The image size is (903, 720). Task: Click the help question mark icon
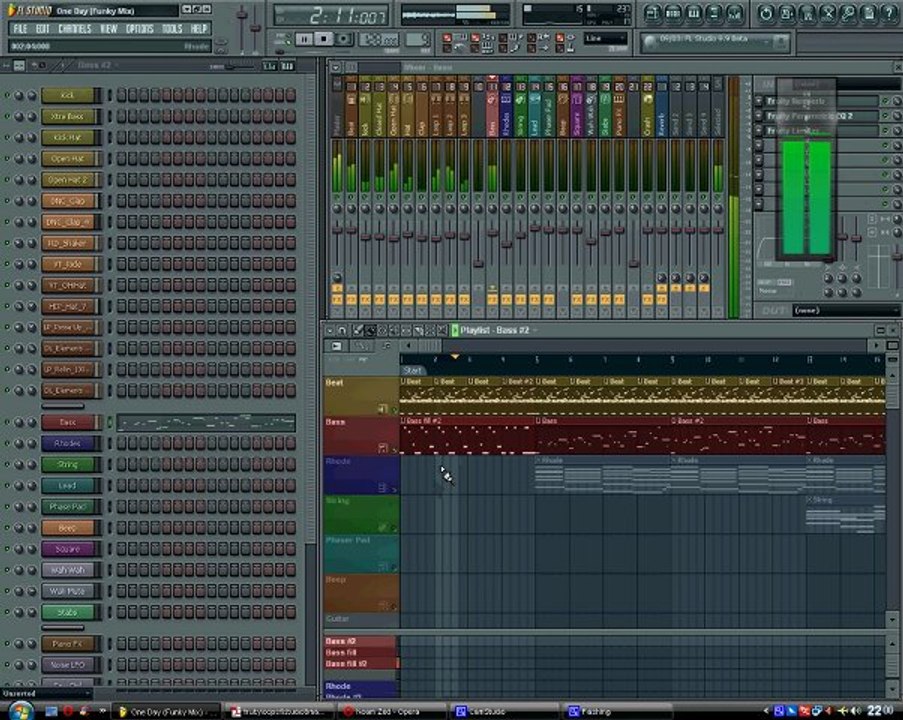coord(889,13)
